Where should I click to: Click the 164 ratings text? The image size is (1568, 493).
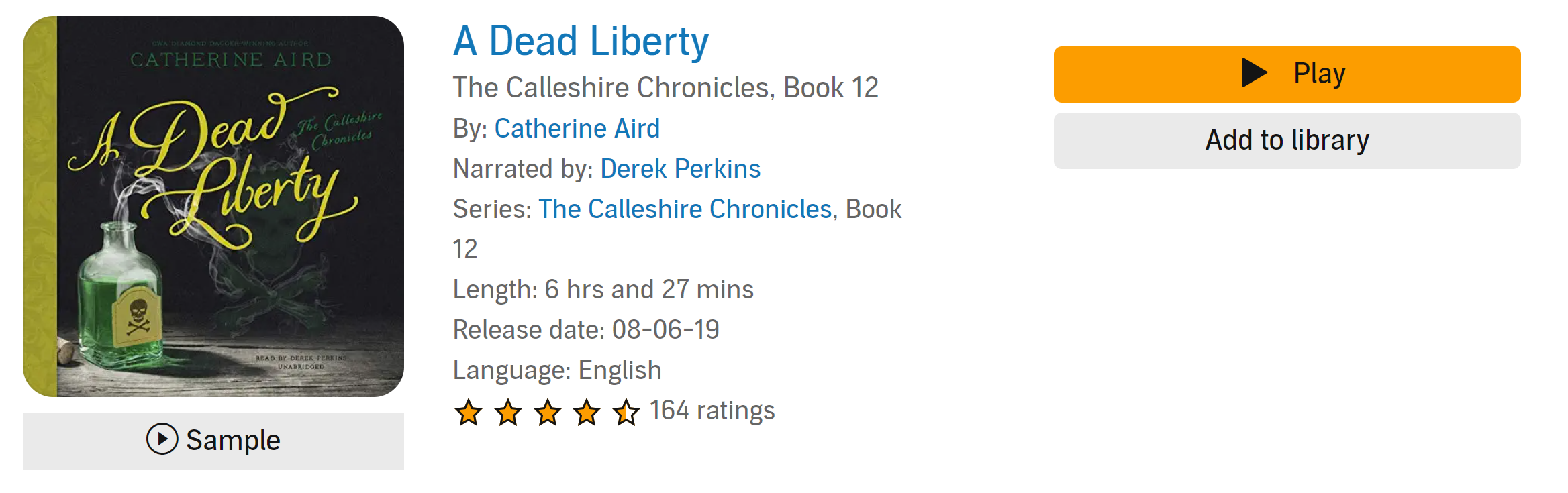pyautogui.click(x=712, y=410)
